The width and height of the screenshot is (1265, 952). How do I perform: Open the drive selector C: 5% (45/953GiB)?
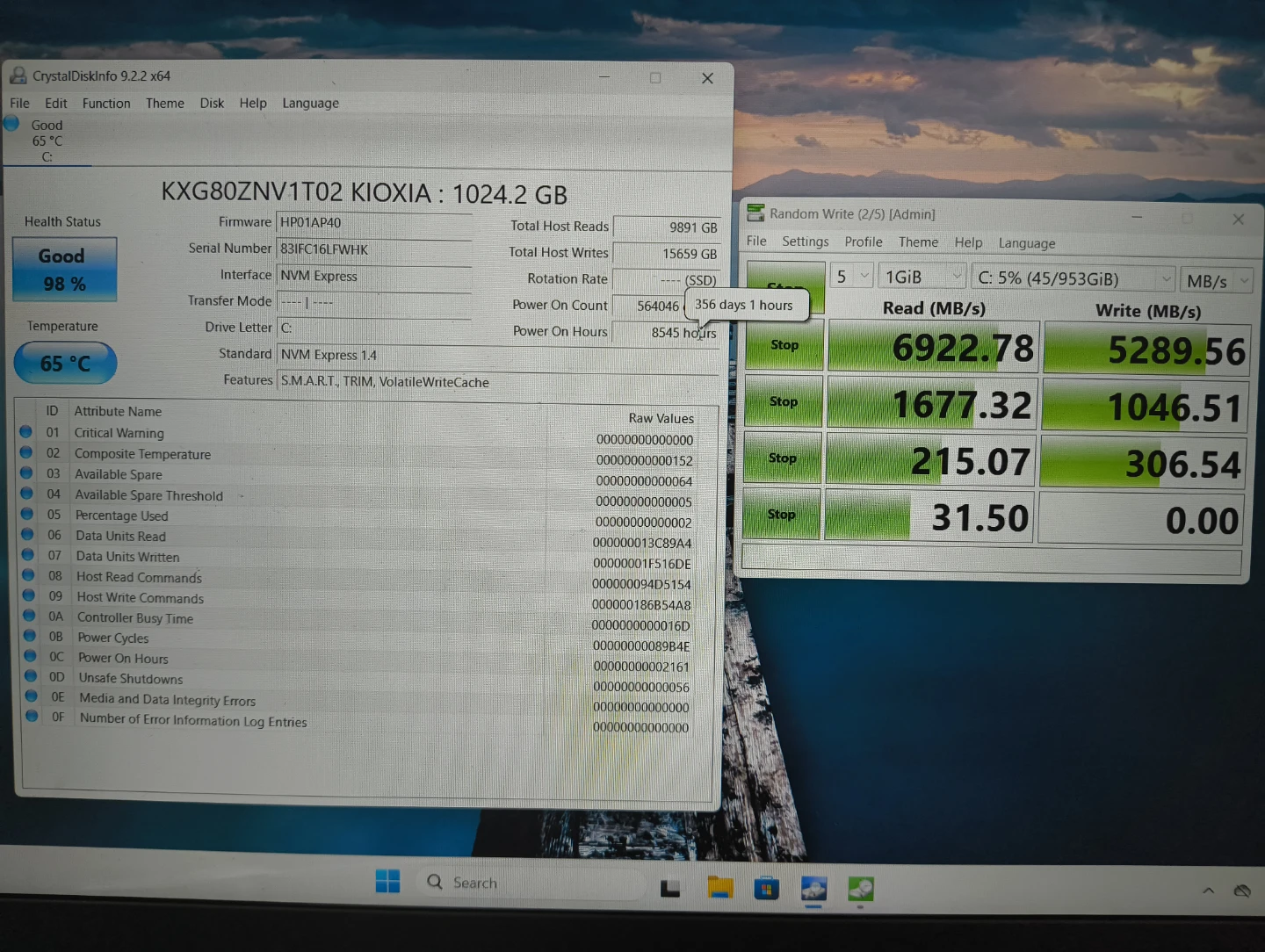[1073, 278]
